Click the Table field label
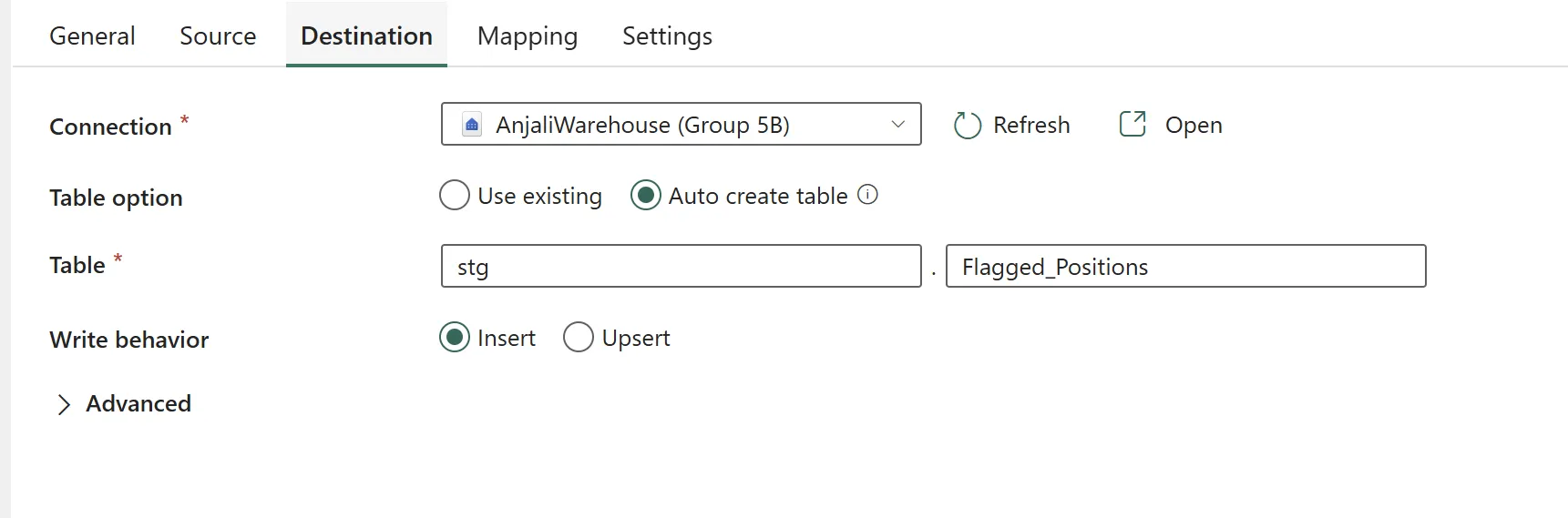 (77, 265)
